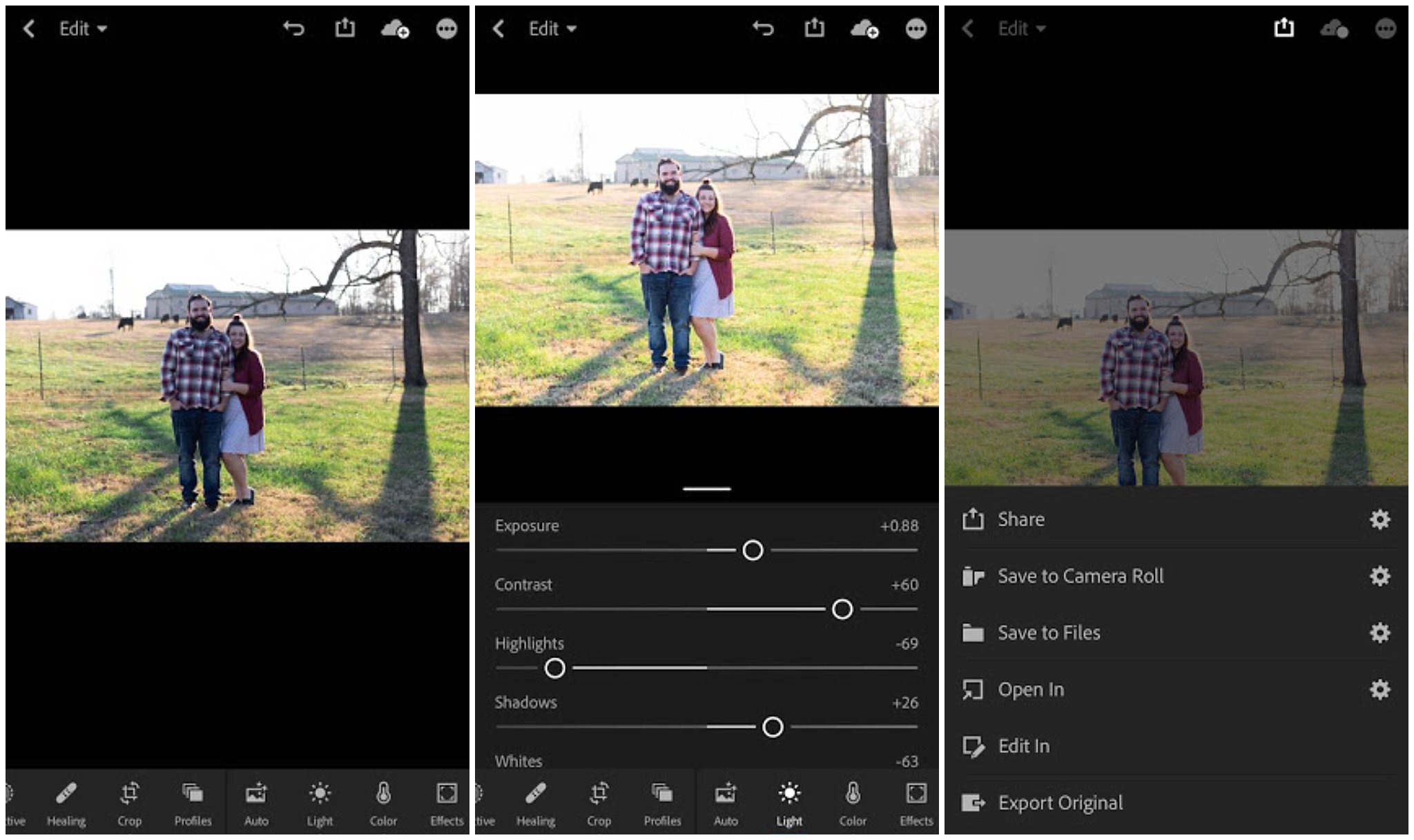The image size is (1414, 840).
Task: Open Color panel in middle screen
Action: pyautogui.click(x=853, y=804)
